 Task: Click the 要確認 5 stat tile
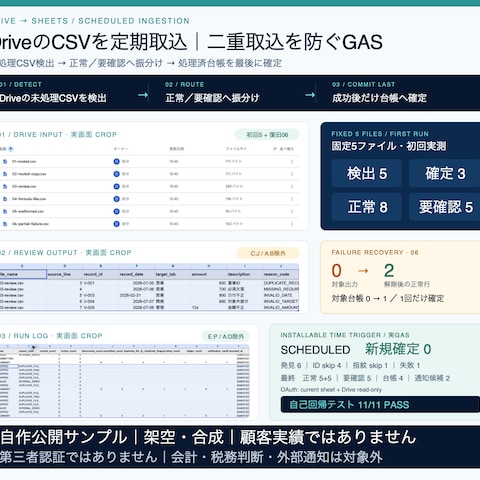click(x=445, y=207)
